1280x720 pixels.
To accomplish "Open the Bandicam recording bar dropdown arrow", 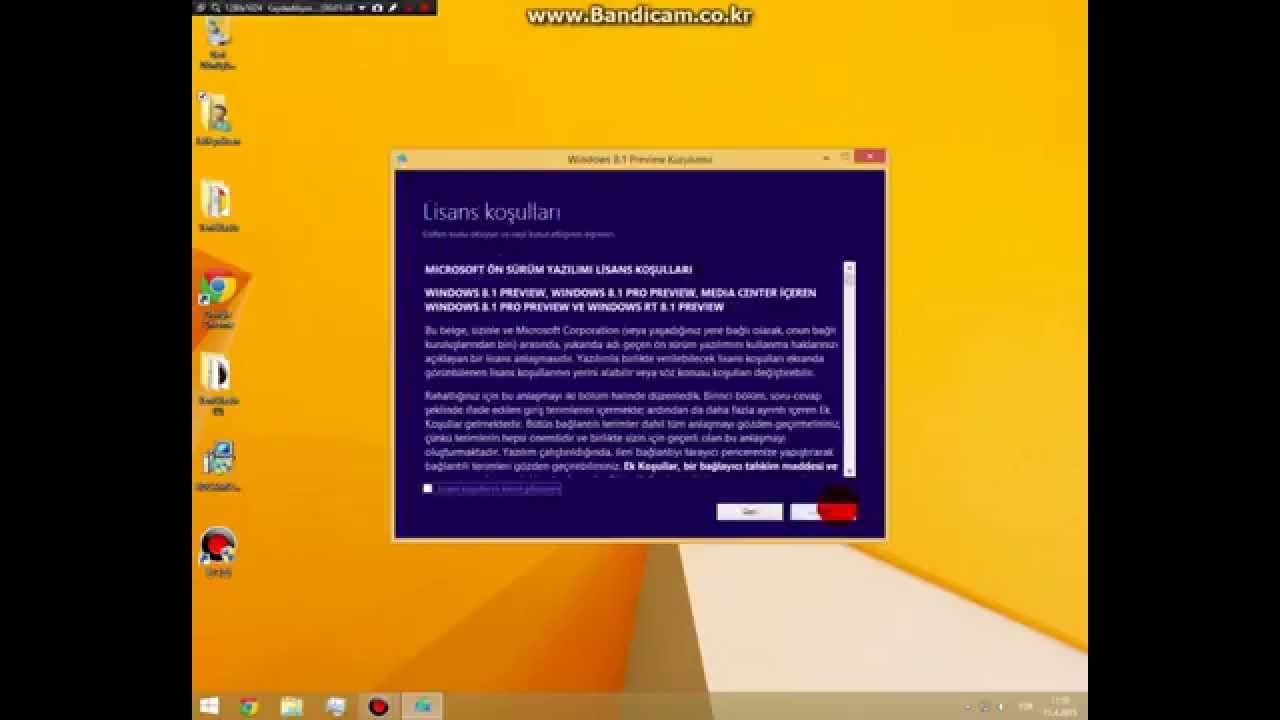I will pyautogui.click(x=362, y=8).
